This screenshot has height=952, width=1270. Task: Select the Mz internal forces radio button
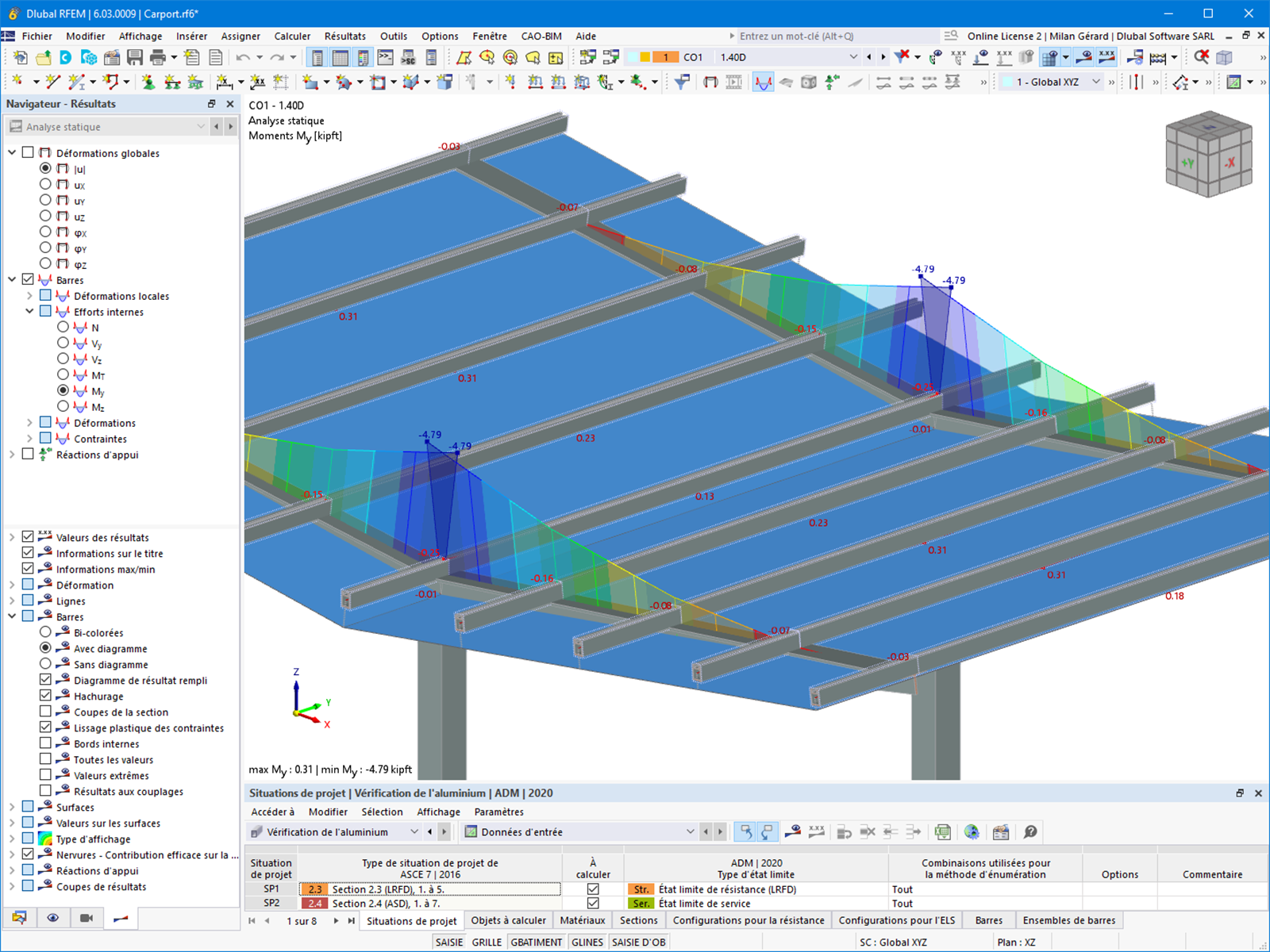(63, 406)
